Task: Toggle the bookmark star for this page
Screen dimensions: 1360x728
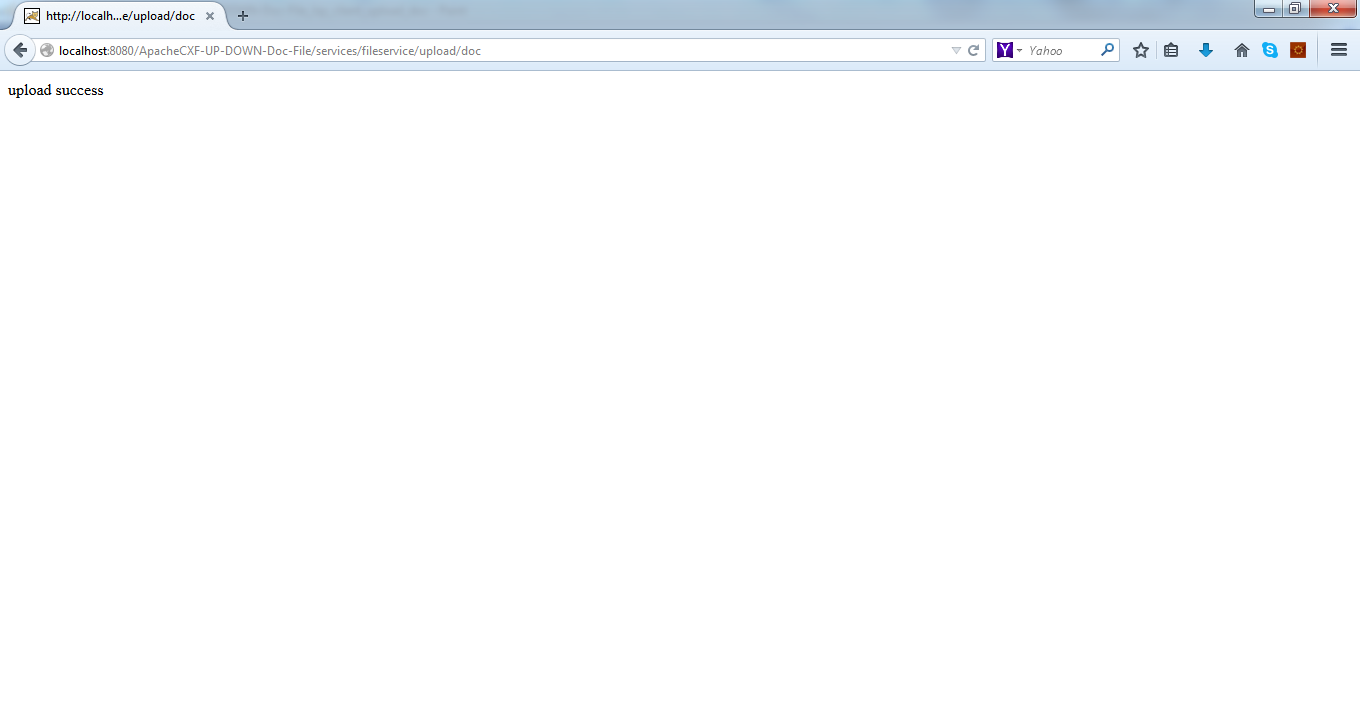Action: [x=1140, y=50]
